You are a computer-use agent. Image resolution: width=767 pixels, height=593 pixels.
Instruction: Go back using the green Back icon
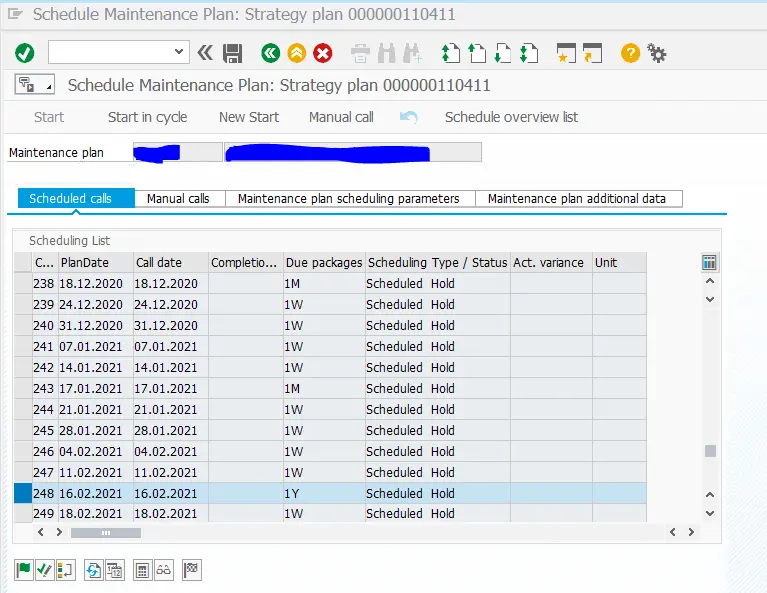[271, 53]
